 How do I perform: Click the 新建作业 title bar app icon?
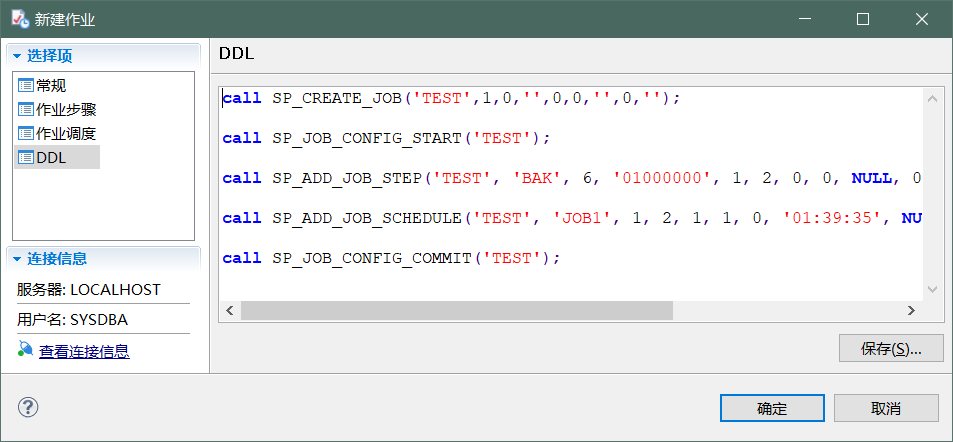[20, 19]
